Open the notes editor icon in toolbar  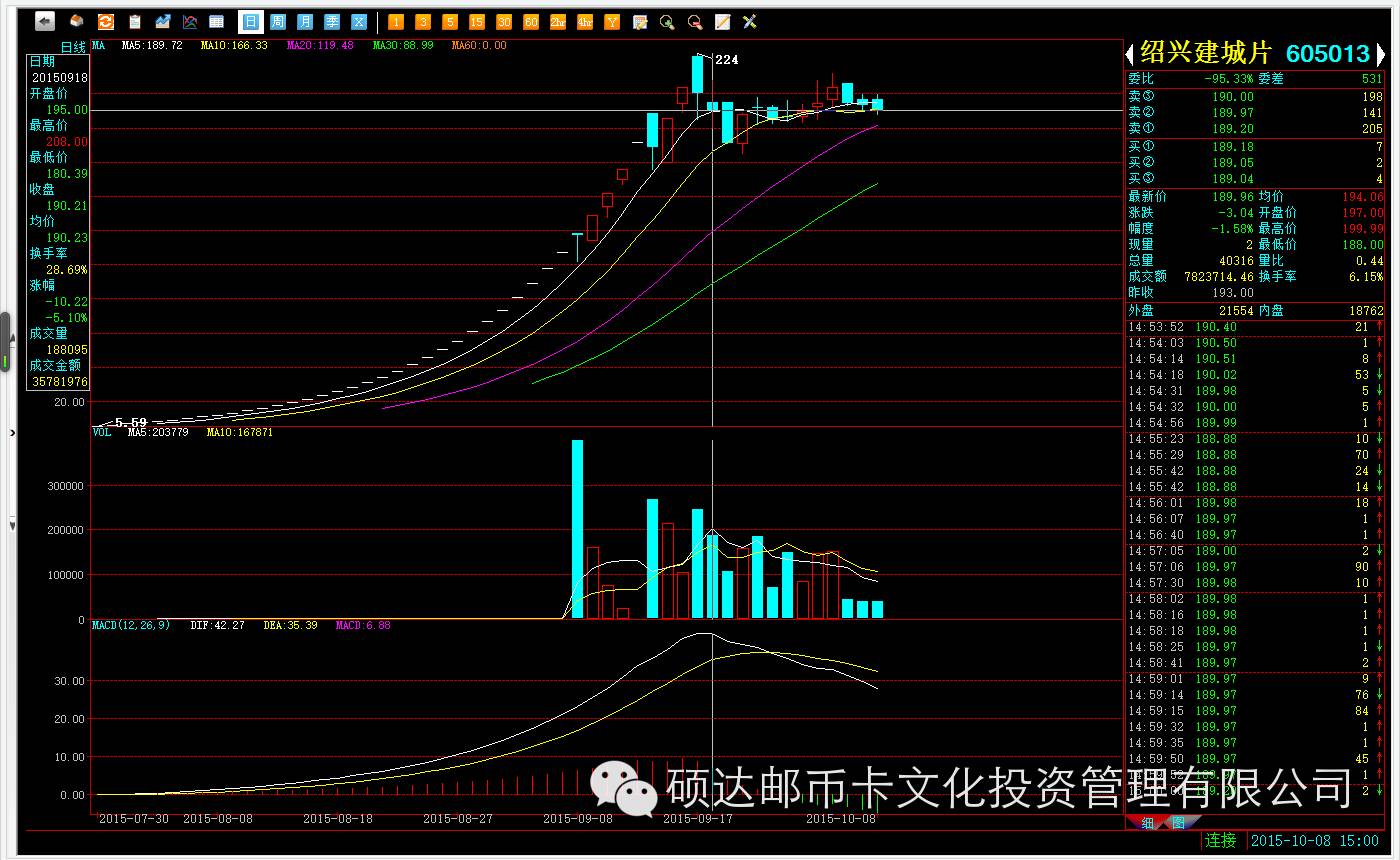(x=640, y=21)
